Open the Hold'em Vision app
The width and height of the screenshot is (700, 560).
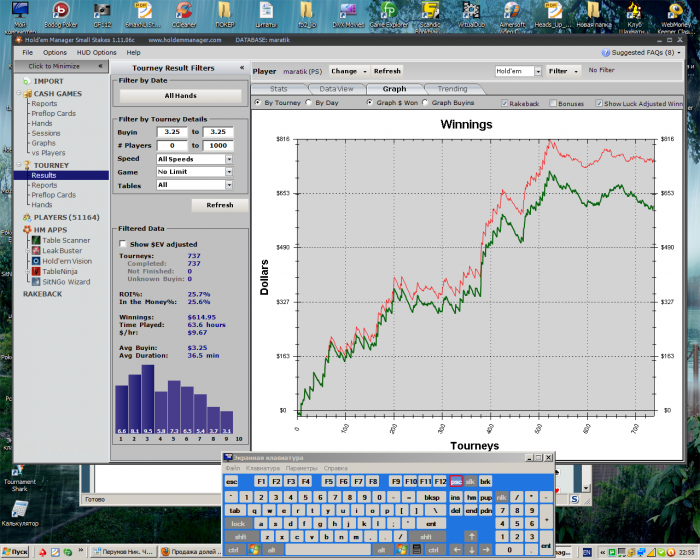(x=66, y=261)
